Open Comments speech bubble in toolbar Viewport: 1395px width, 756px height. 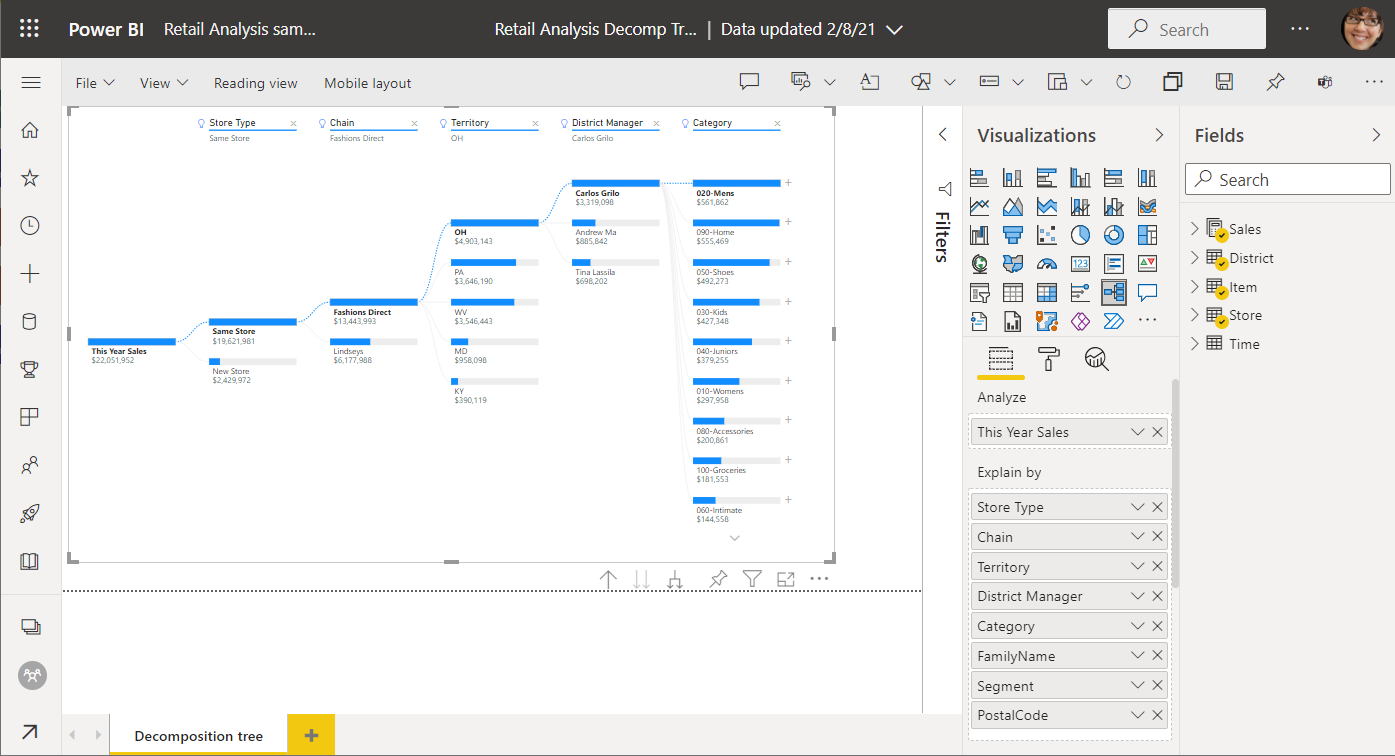pyautogui.click(x=749, y=82)
